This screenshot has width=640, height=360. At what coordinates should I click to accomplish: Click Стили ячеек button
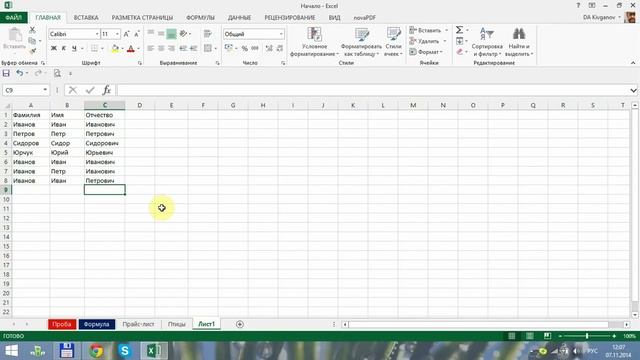pyautogui.click(x=393, y=42)
